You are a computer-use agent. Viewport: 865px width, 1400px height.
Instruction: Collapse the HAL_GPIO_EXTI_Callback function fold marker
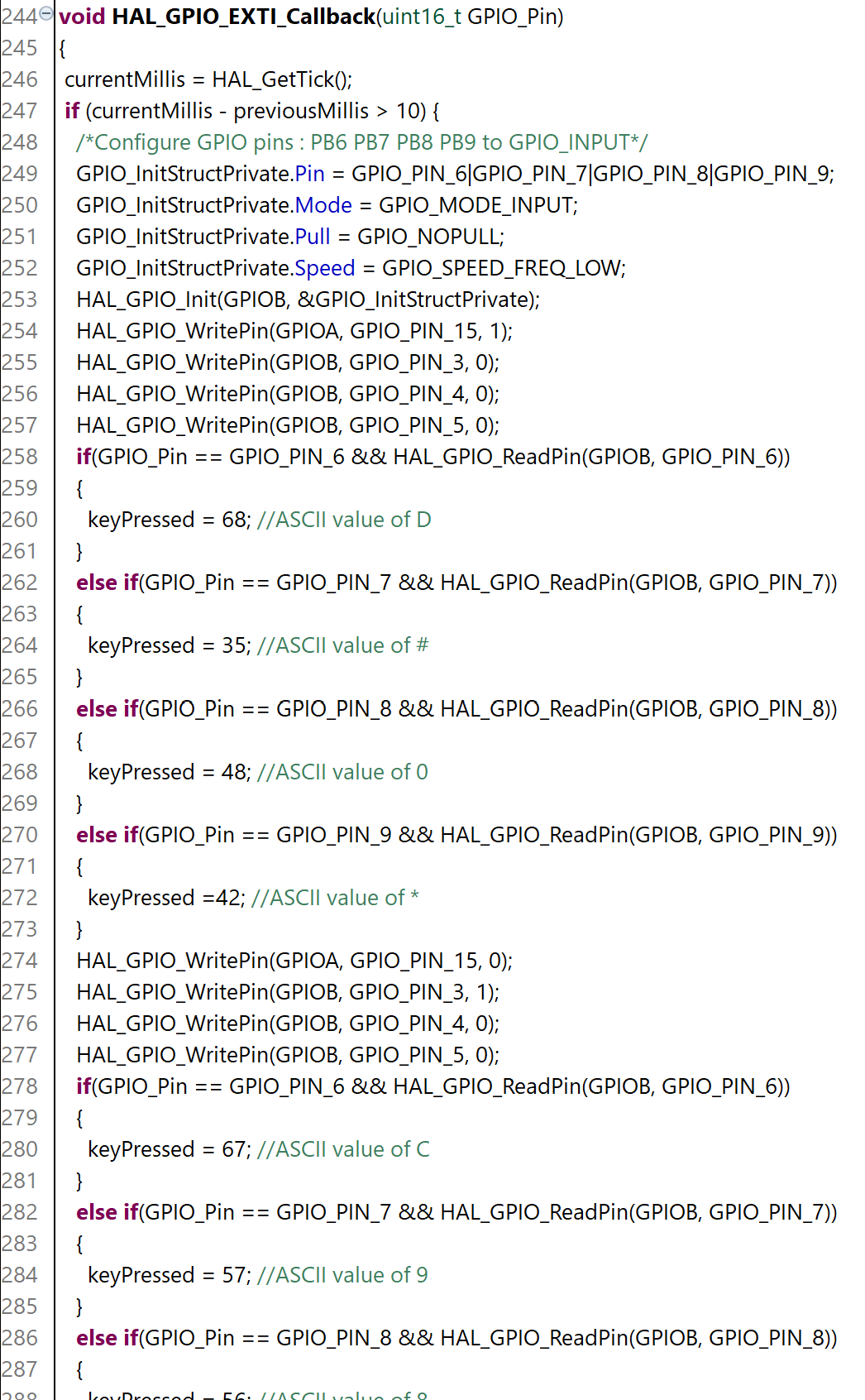pyautogui.click(x=46, y=13)
